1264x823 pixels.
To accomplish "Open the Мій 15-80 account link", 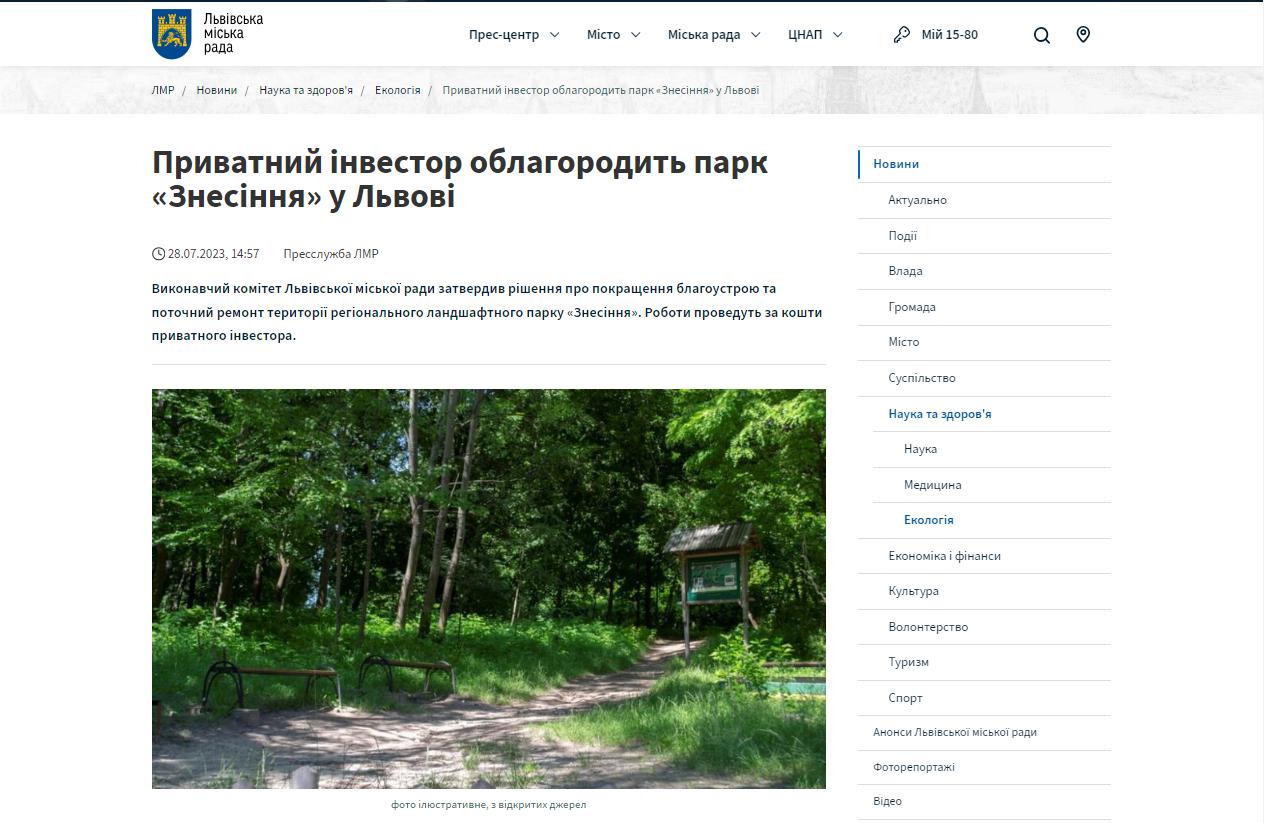I will coord(949,35).
